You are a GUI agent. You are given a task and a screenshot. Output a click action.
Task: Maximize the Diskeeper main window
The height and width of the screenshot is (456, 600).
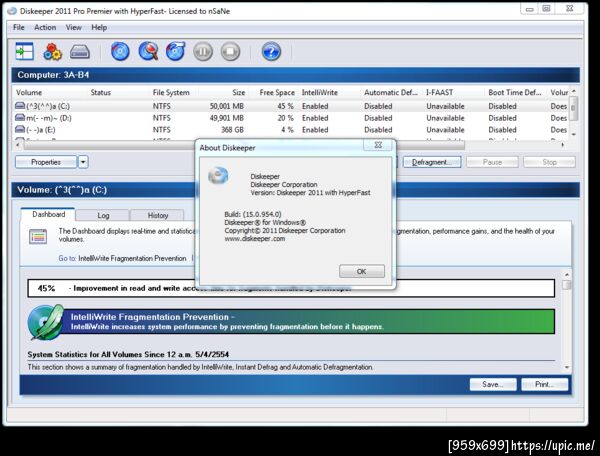546,9
